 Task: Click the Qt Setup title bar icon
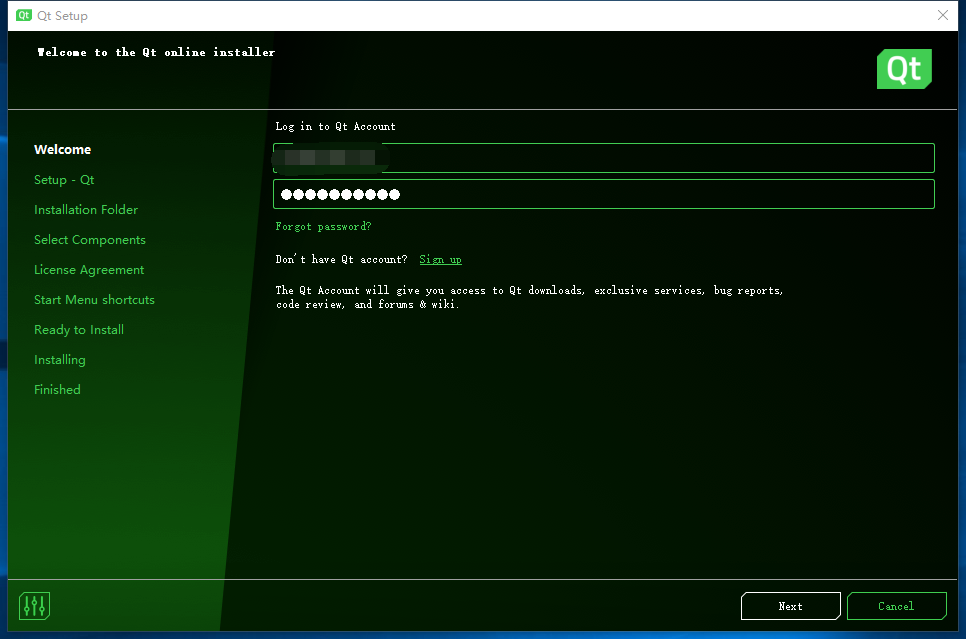(23, 15)
